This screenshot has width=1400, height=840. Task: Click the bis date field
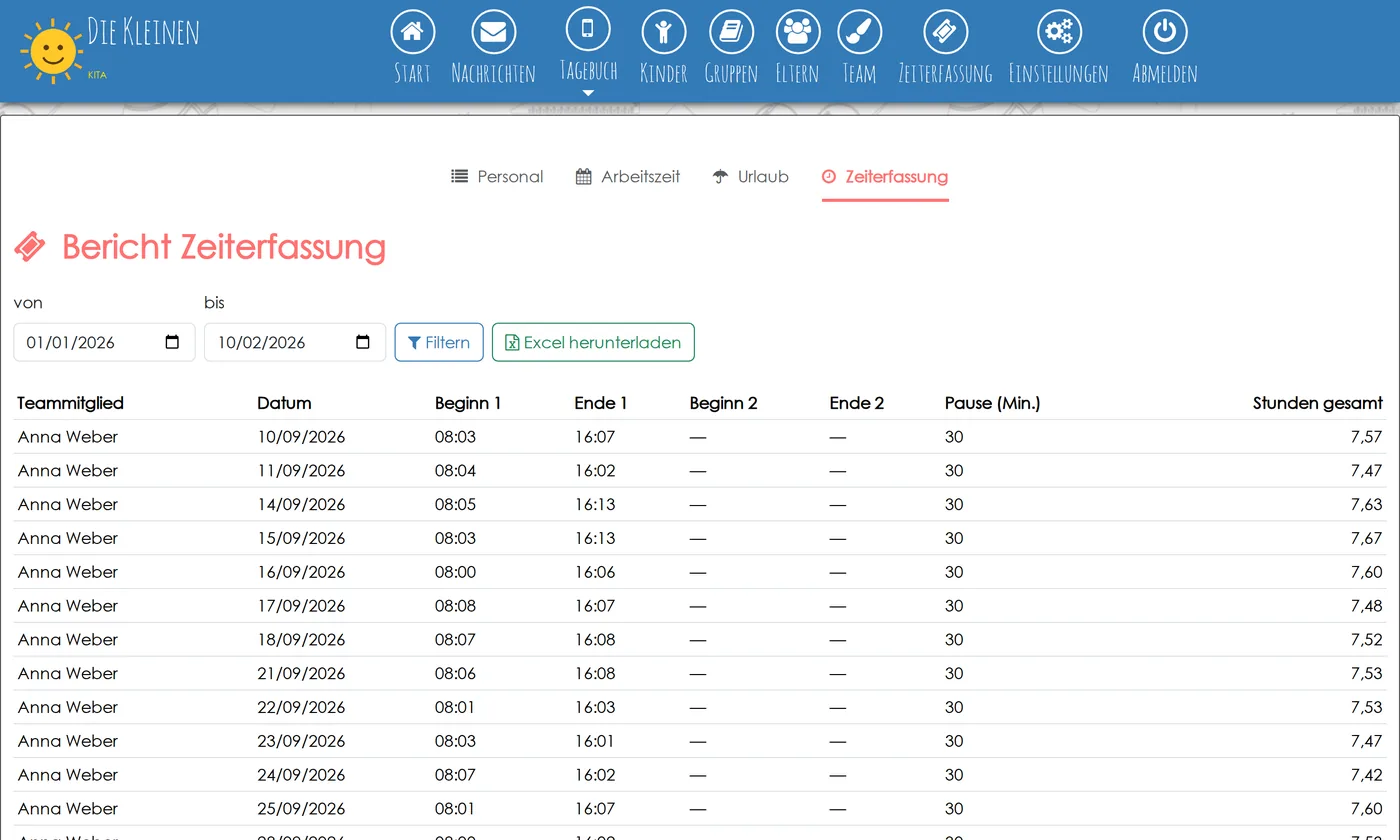[295, 342]
